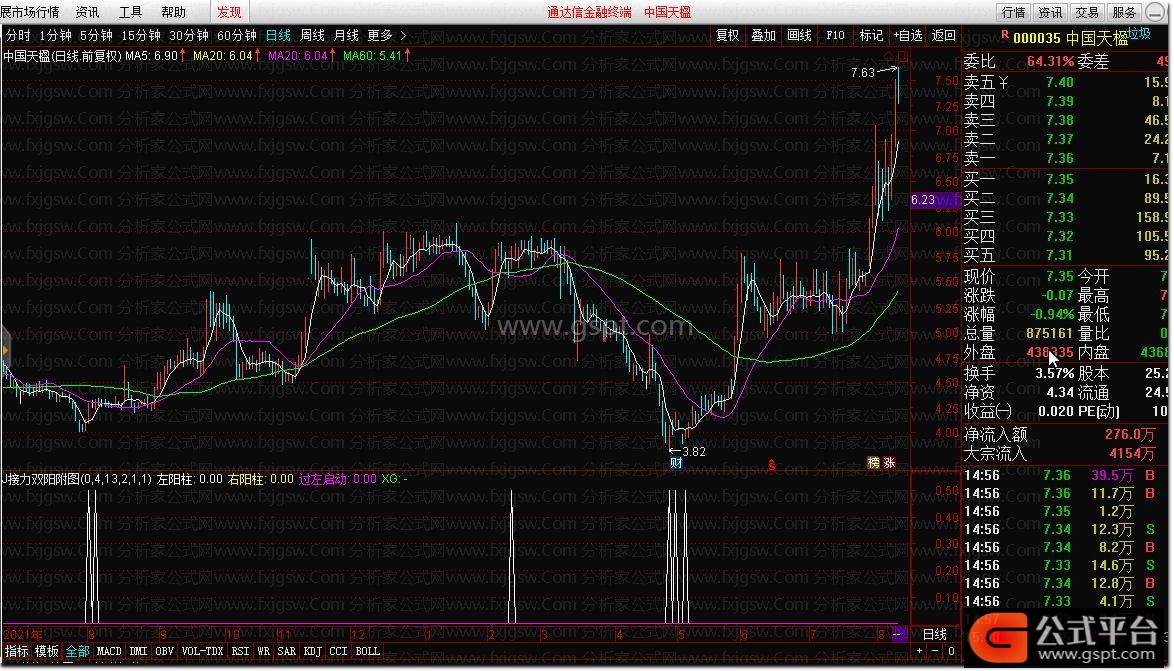Open the 帮助 menu
Image resolution: width=1174 pixels, height=671 pixels.
pos(174,12)
